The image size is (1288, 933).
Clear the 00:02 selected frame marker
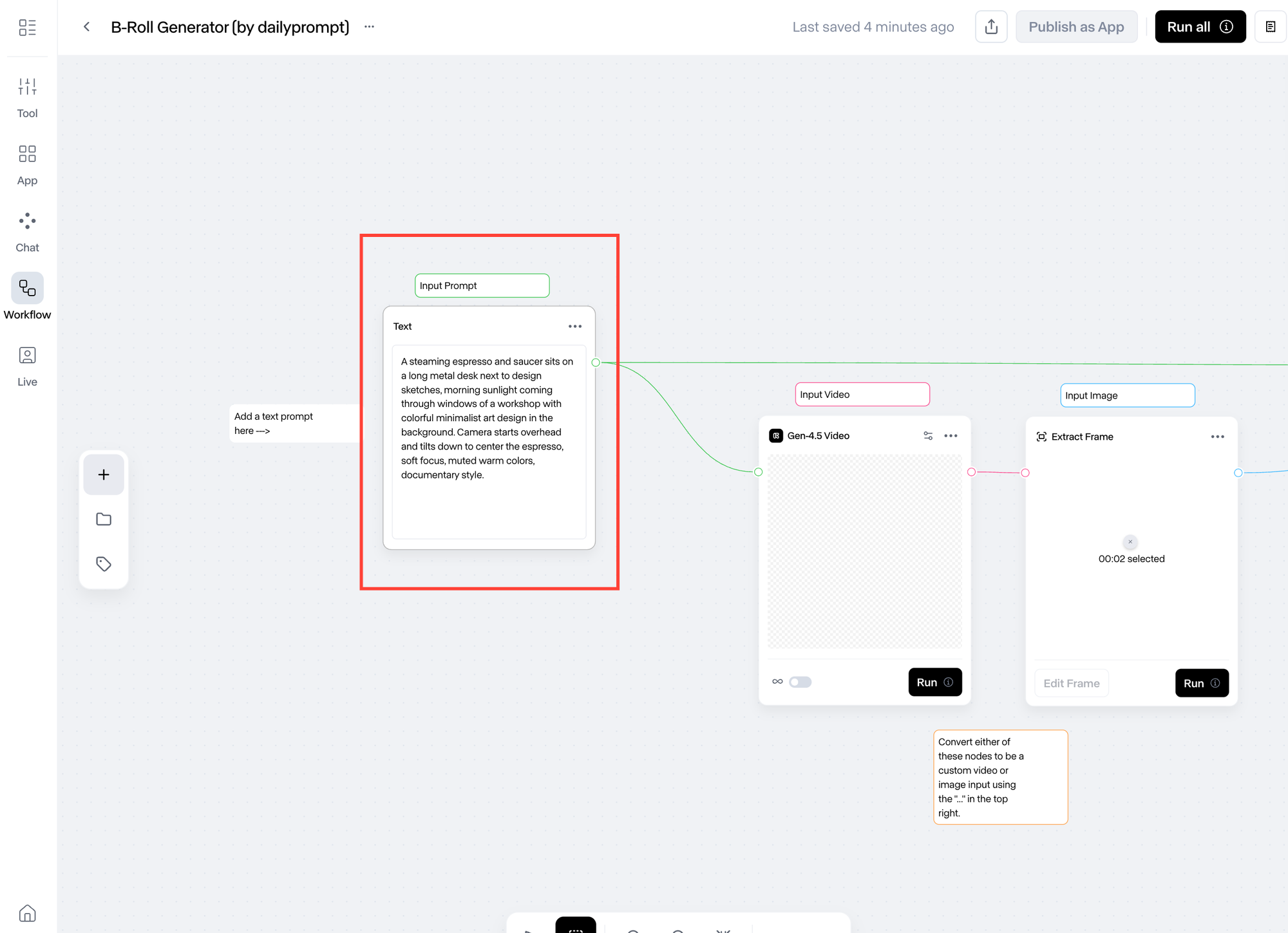(1130, 542)
